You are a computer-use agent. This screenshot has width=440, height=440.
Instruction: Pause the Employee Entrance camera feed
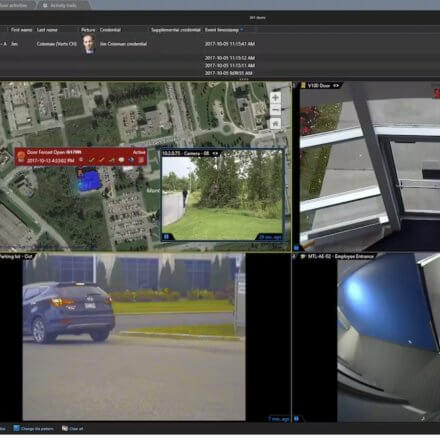296,419
